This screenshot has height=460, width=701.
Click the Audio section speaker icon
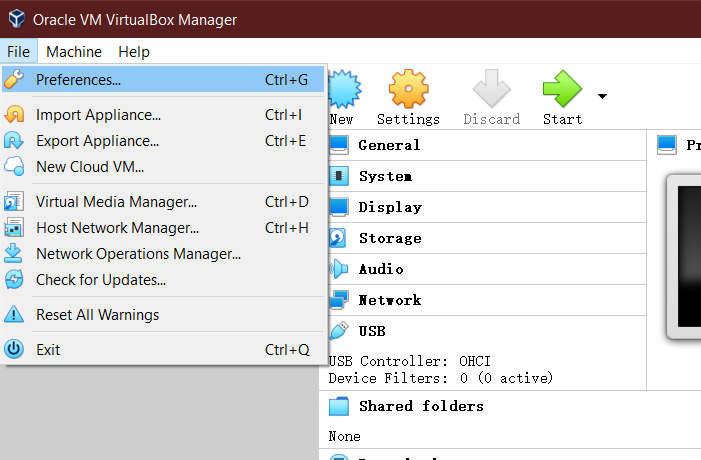click(x=339, y=269)
